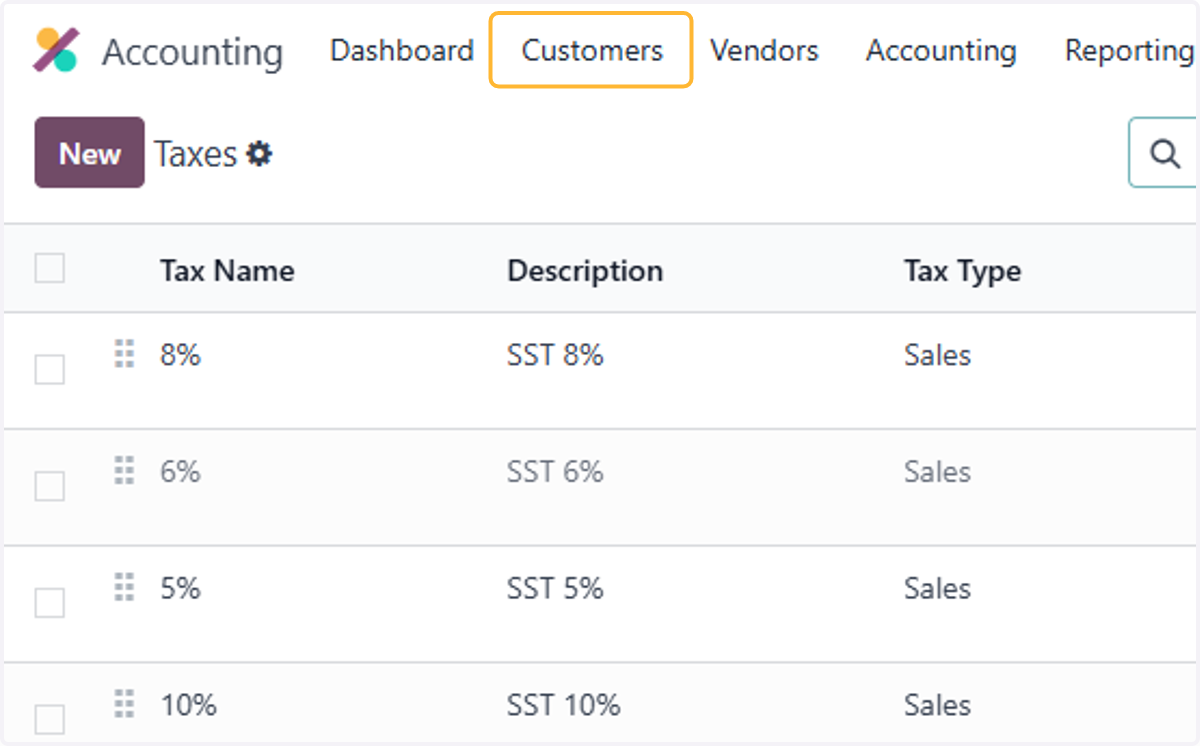Click the search magnifier icon
This screenshot has height=746, width=1200.
point(1164,153)
